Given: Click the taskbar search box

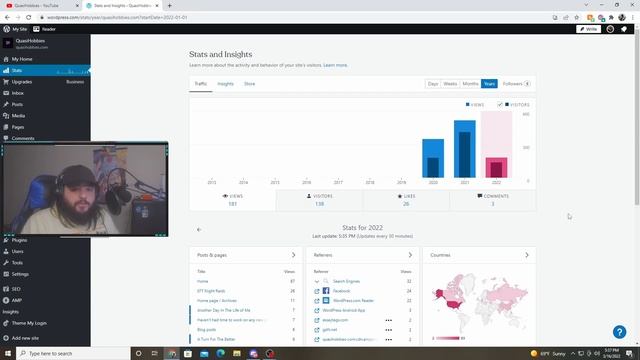Looking at the screenshot, I should coord(73,353).
